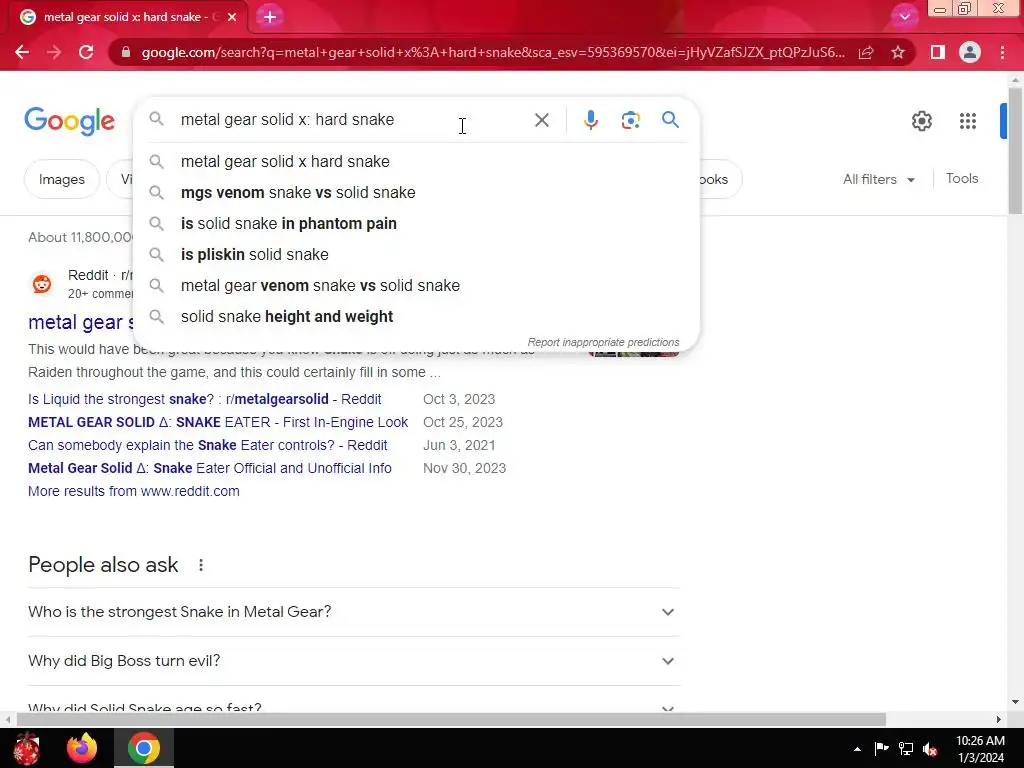1024x768 pixels.
Task: Clear search text with X icon
Action: tap(541, 120)
